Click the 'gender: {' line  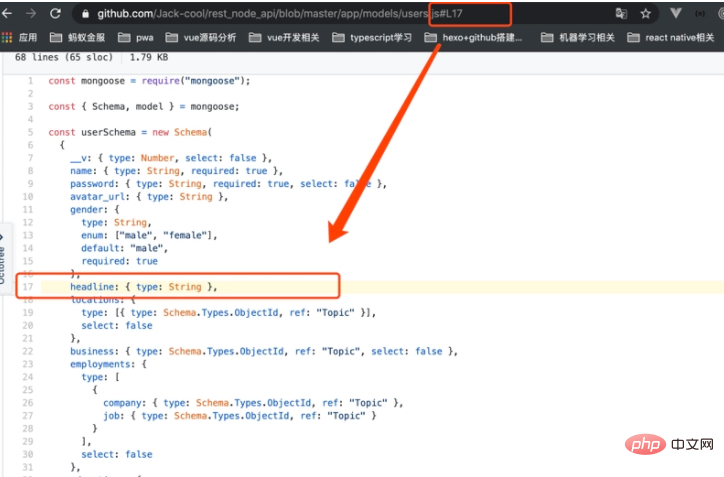point(95,210)
